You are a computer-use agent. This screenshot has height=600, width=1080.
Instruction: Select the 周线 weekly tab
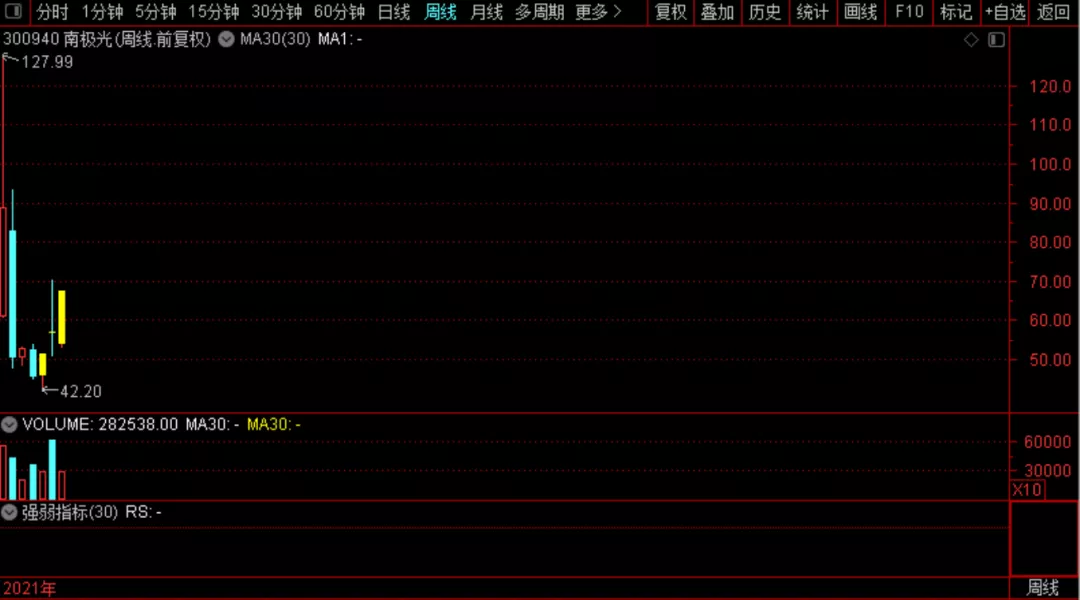click(x=440, y=12)
